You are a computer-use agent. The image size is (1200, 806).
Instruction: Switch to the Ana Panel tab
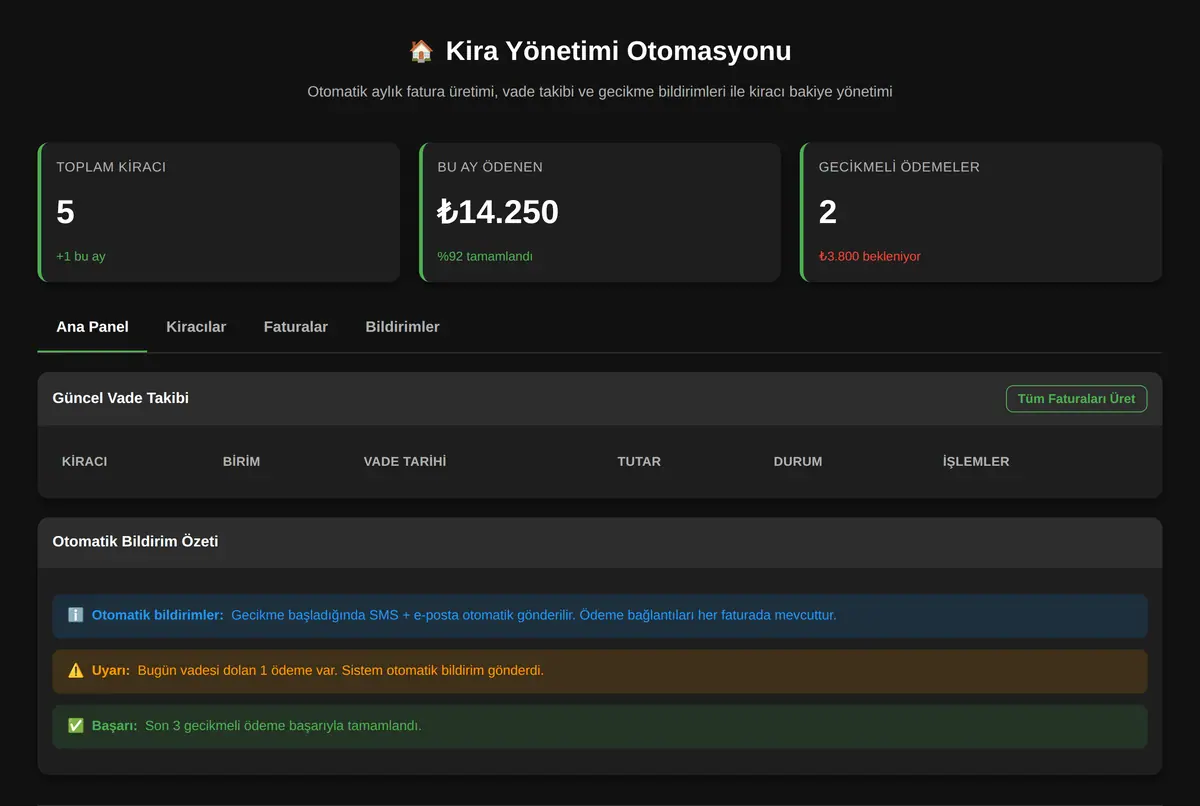pos(92,327)
